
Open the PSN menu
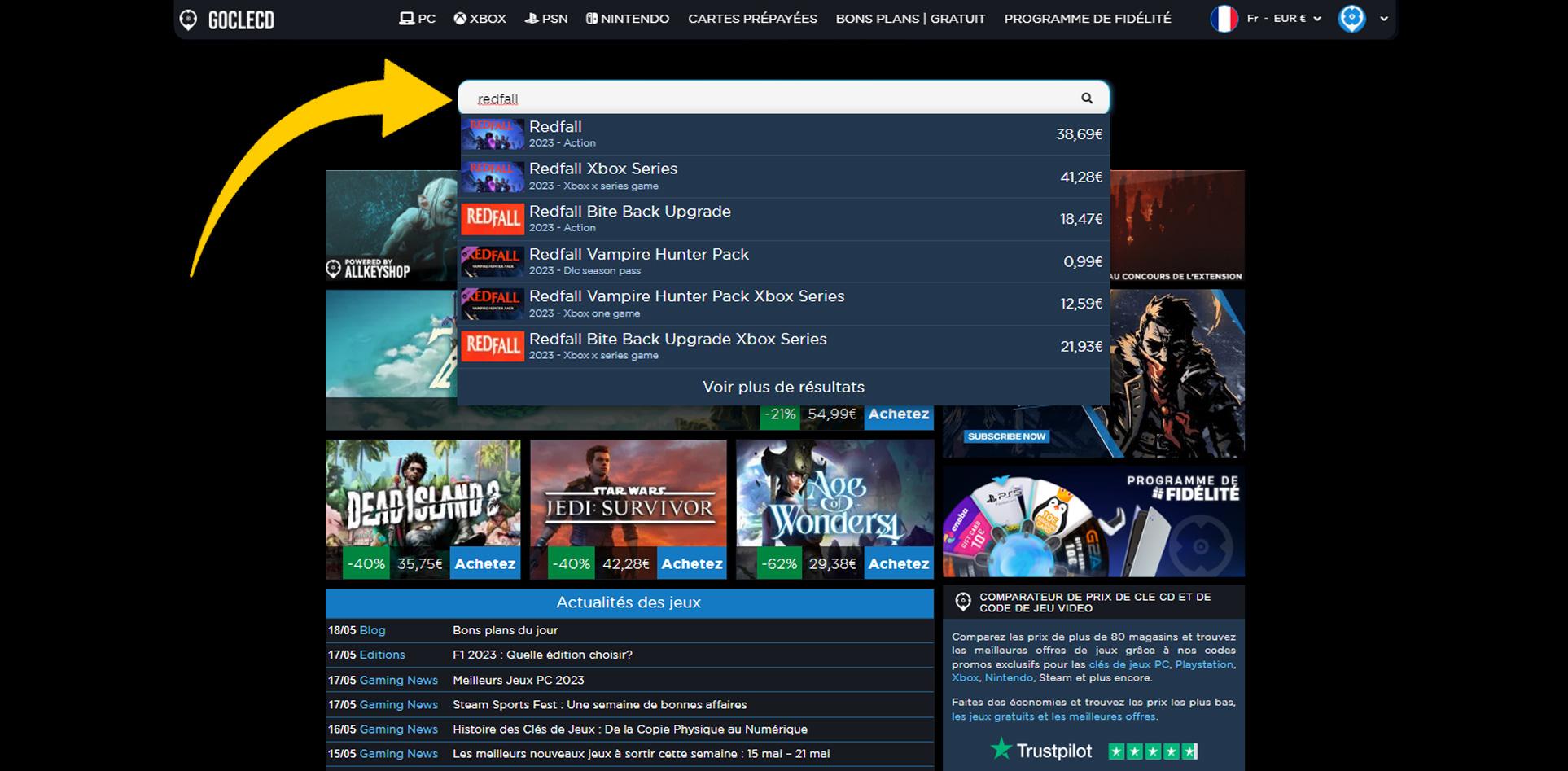tap(546, 19)
